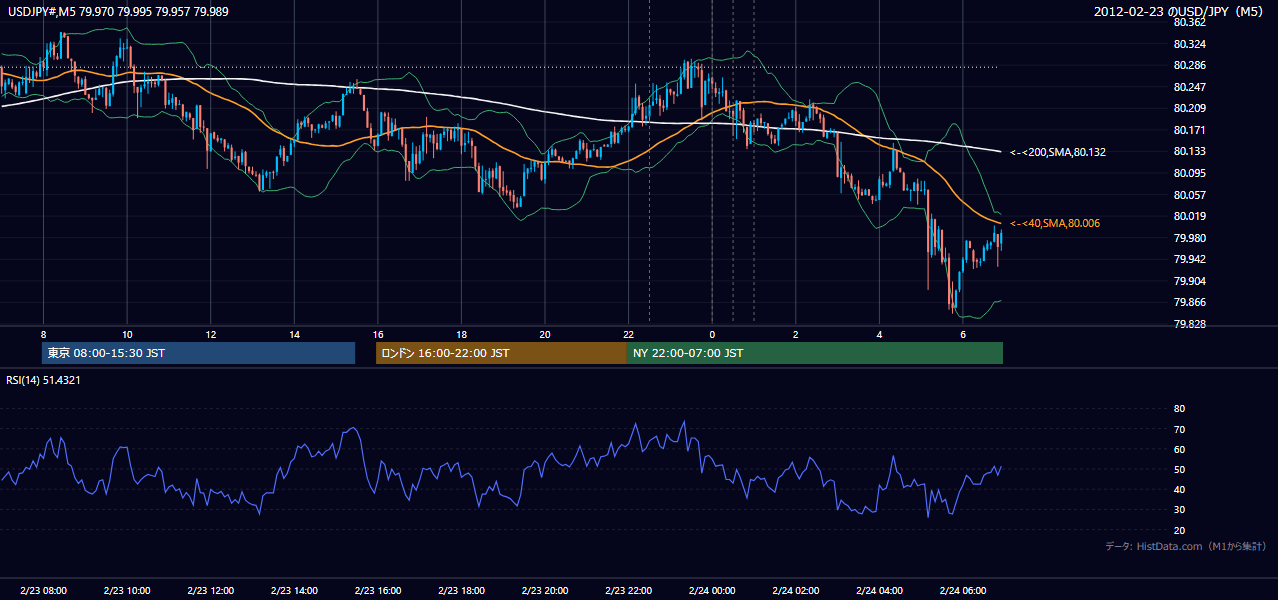Select the 200 SMA label reading 80.132

point(1057,152)
